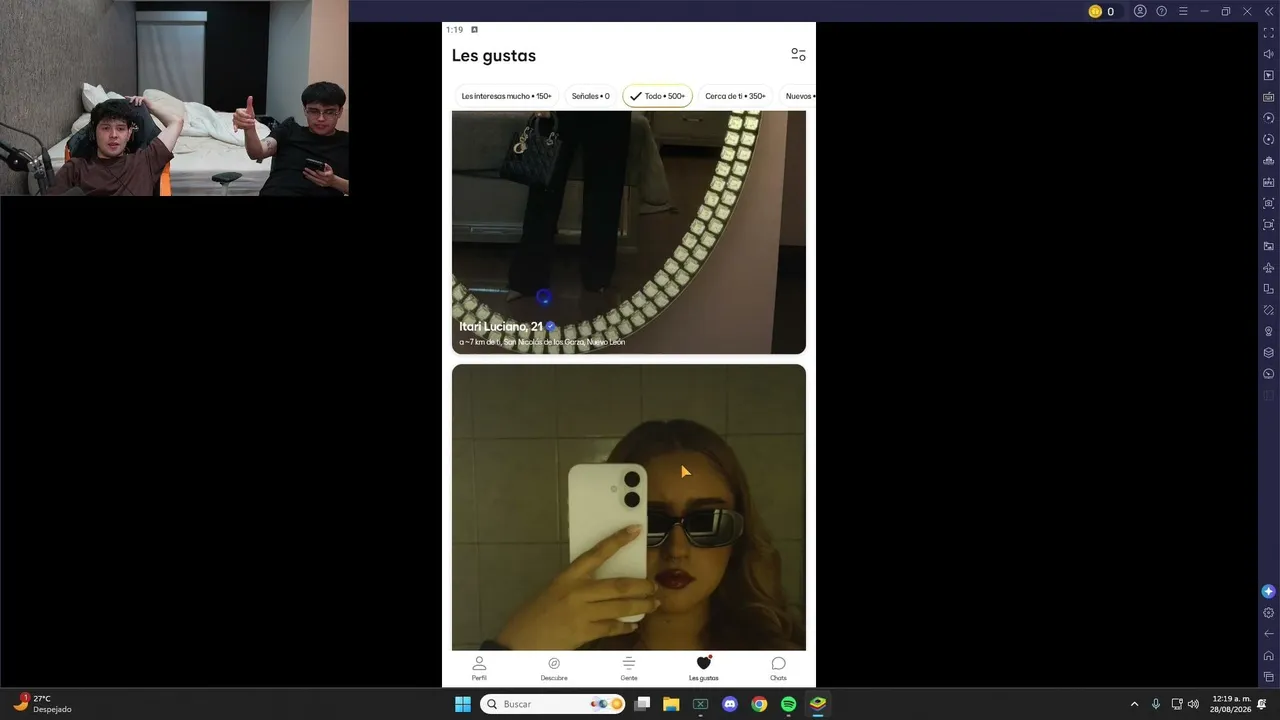The height and width of the screenshot is (720, 1280).
Task: Open Itari Luciano's profile card photo
Action: pos(629,232)
